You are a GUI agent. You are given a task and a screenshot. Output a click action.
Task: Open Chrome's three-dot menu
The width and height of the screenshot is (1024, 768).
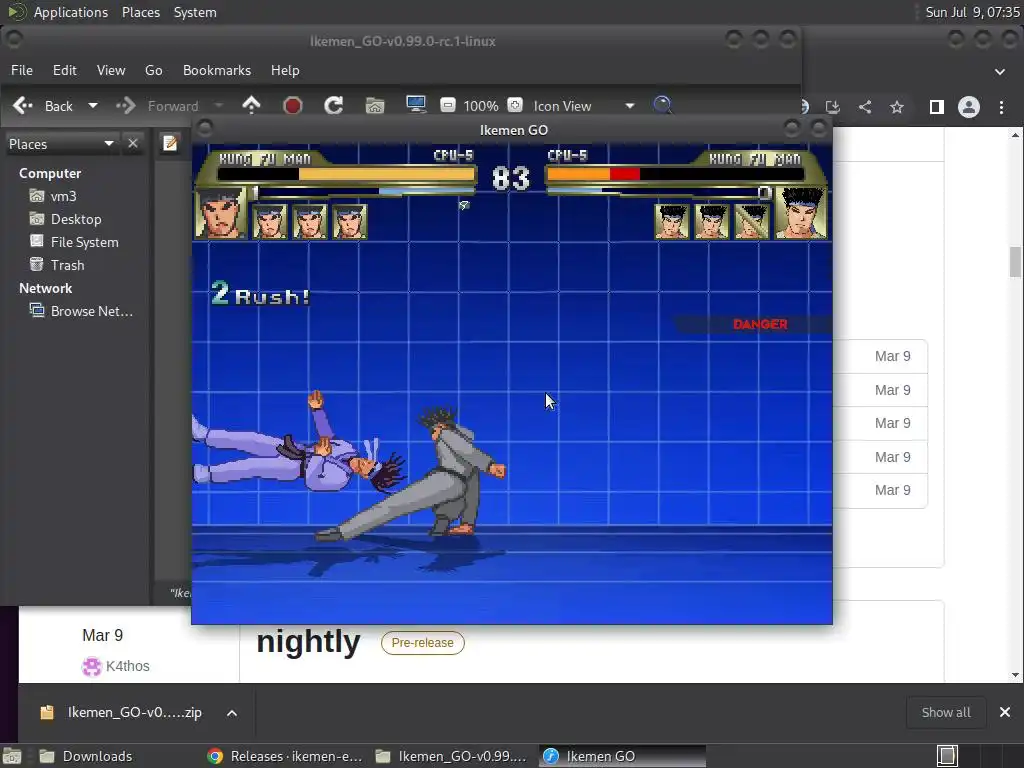point(1001,106)
